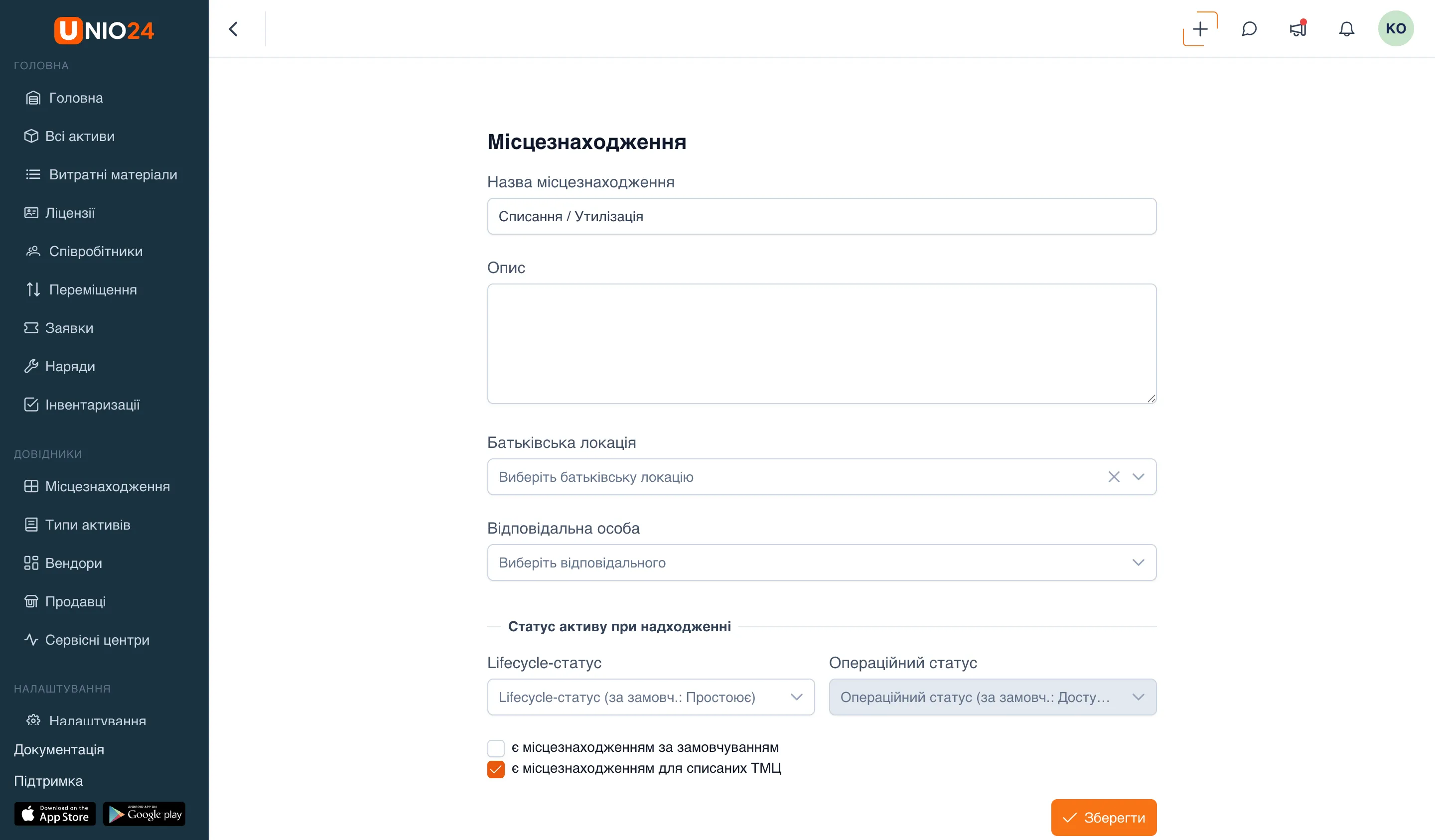Clear the Батьківська локація selection with X
Viewport: 1435px width, 840px height.
1114,477
